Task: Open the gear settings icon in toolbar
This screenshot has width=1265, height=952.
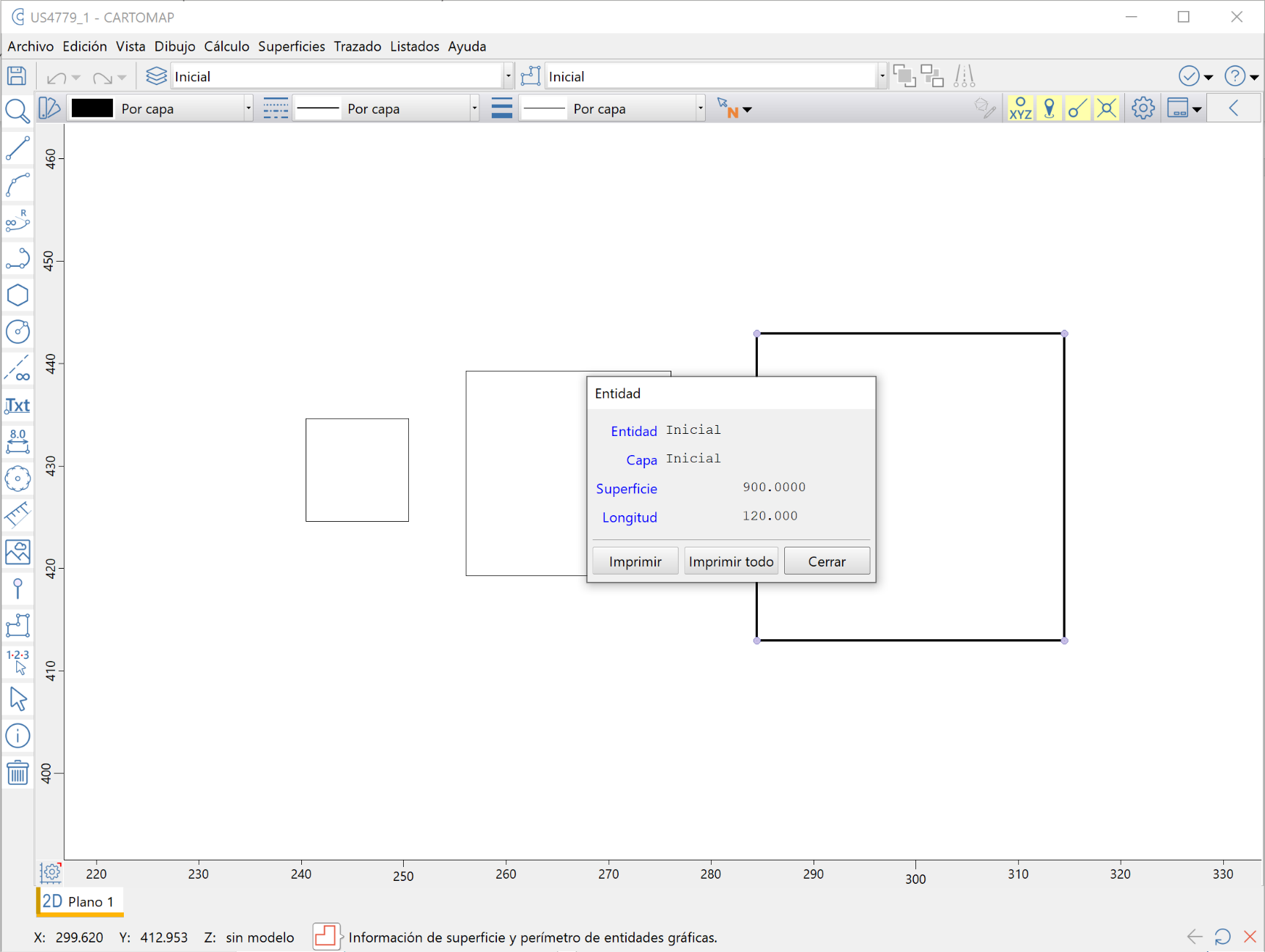Action: (1143, 108)
